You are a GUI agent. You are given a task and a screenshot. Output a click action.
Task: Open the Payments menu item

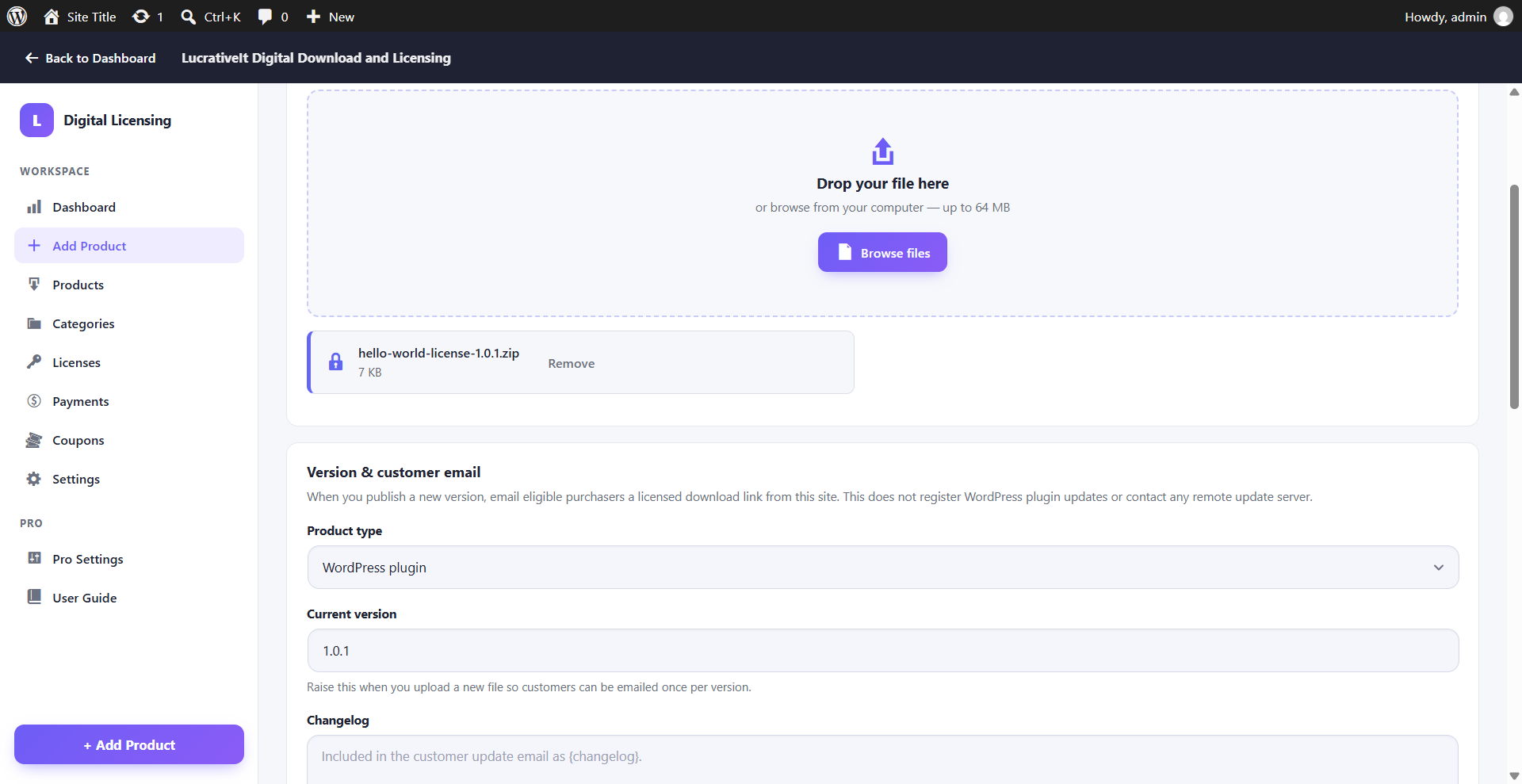pyautogui.click(x=129, y=401)
